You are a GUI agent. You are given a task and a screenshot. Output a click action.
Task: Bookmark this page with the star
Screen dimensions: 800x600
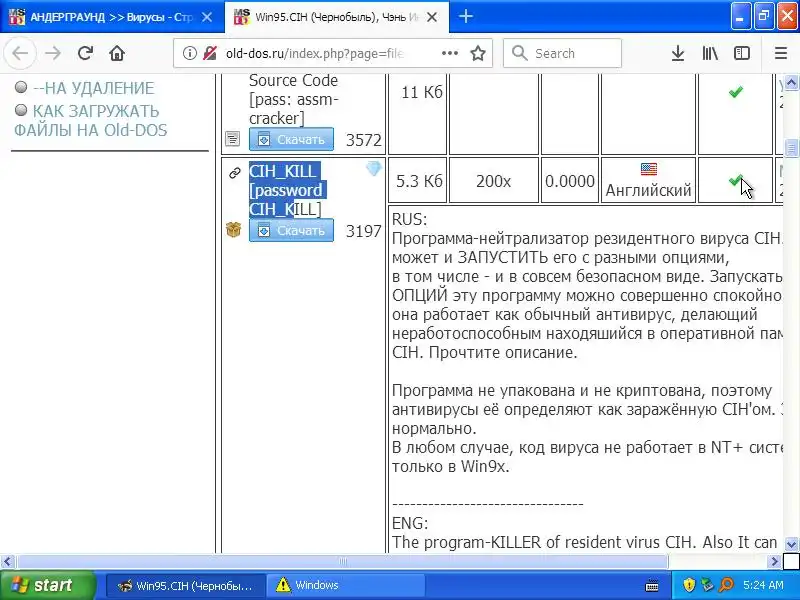pos(478,53)
